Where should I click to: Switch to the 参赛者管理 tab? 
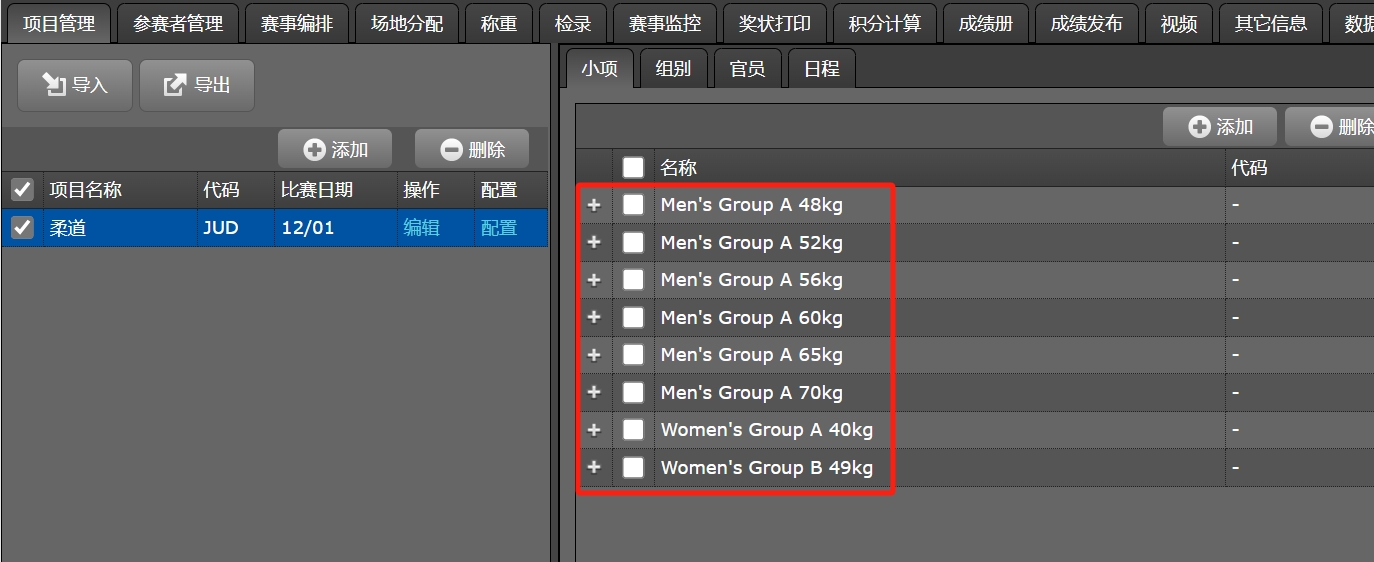(178, 24)
